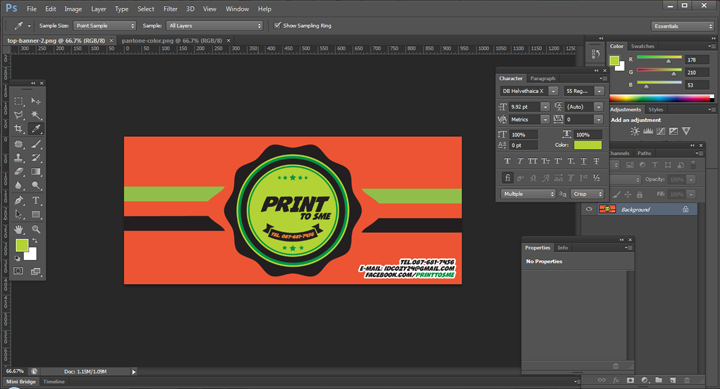720x389 pixels.
Task: Click the color spectrum ramp in Color panel
Action: [x=659, y=98]
